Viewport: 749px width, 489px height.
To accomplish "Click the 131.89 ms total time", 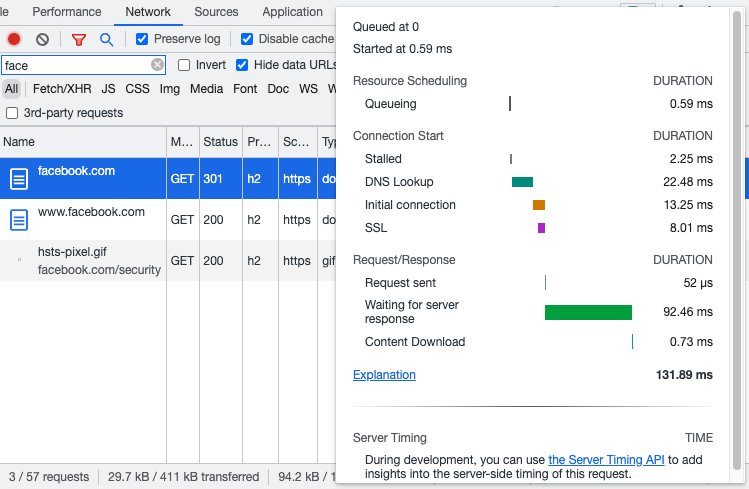I will coord(684,375).
